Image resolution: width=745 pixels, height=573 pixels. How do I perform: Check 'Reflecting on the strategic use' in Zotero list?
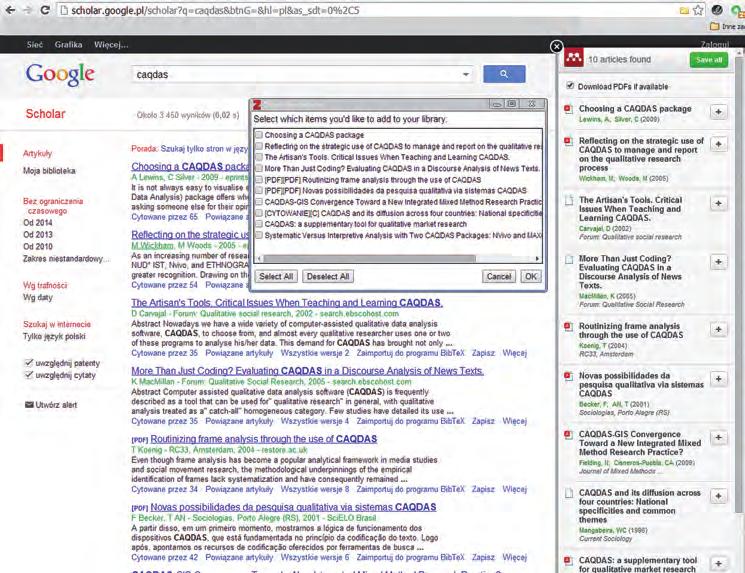[259, 146]
